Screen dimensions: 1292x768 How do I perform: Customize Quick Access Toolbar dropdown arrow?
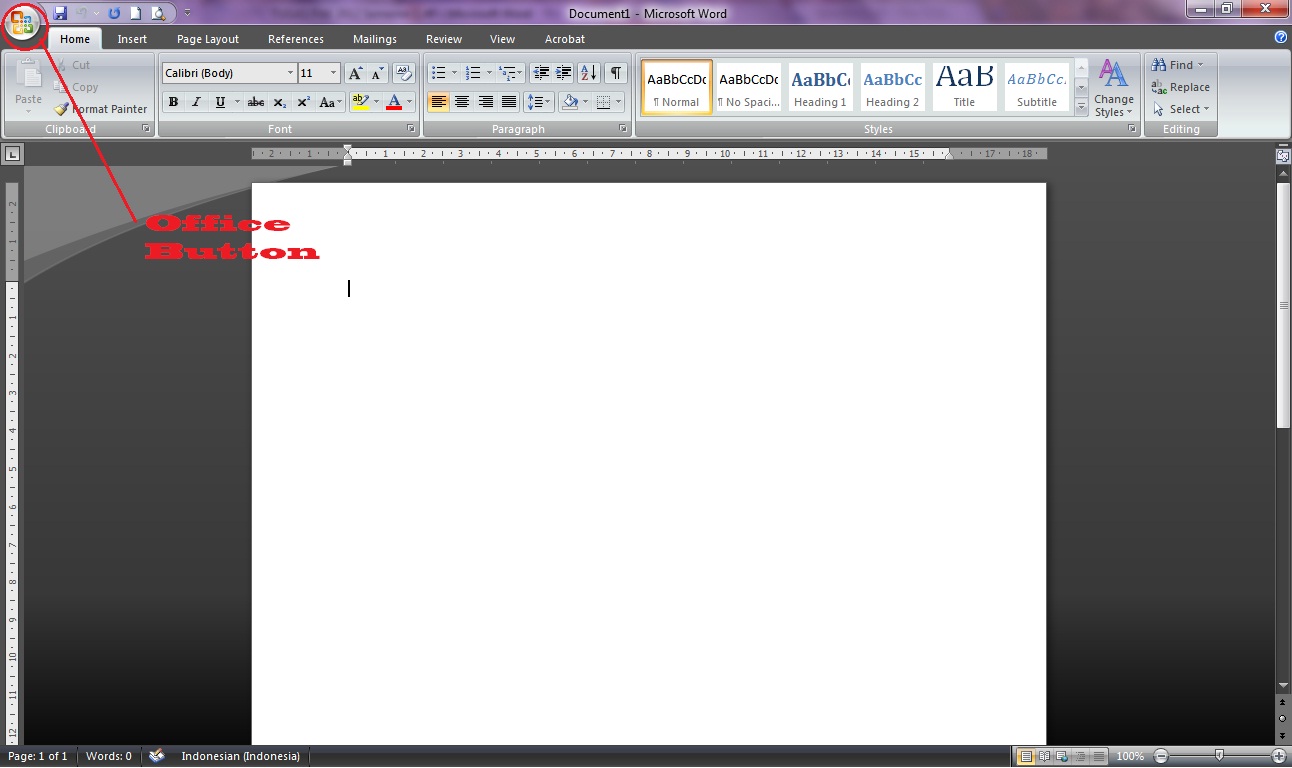(x=187, y=13)
